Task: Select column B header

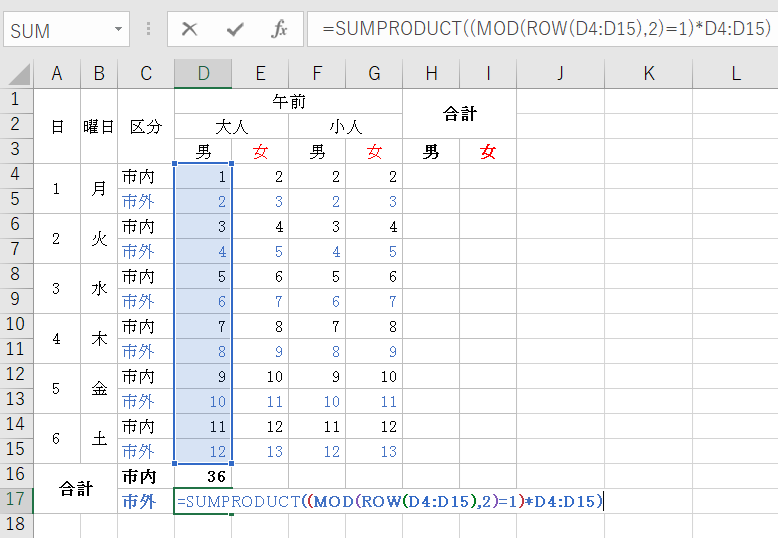Action: pos(99,73)
